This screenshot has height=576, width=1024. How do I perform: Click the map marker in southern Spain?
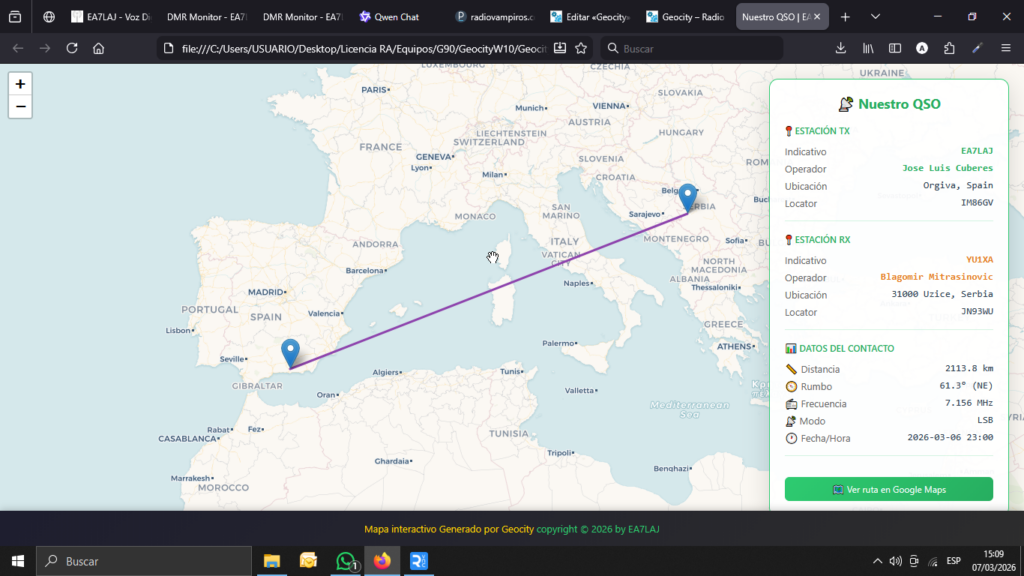290,353
